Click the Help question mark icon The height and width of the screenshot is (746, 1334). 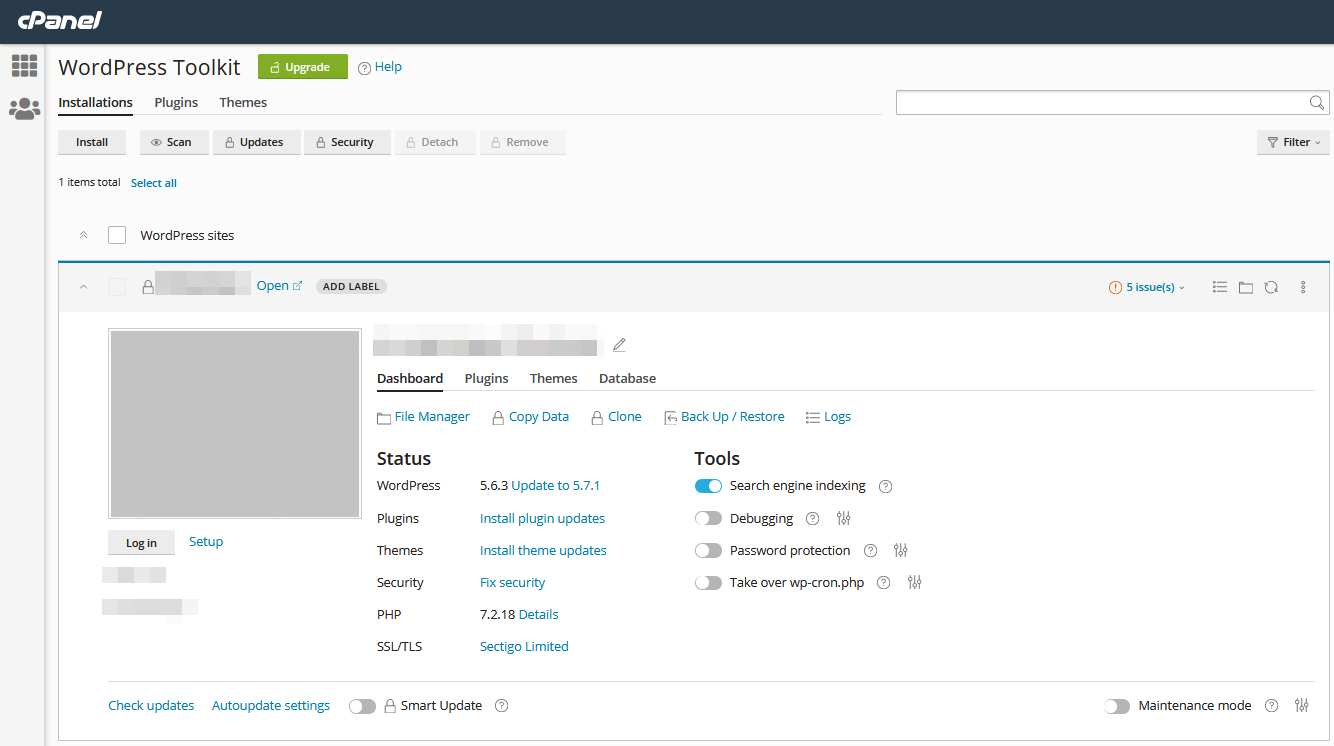pyautogui.click(x=364, y=68)
